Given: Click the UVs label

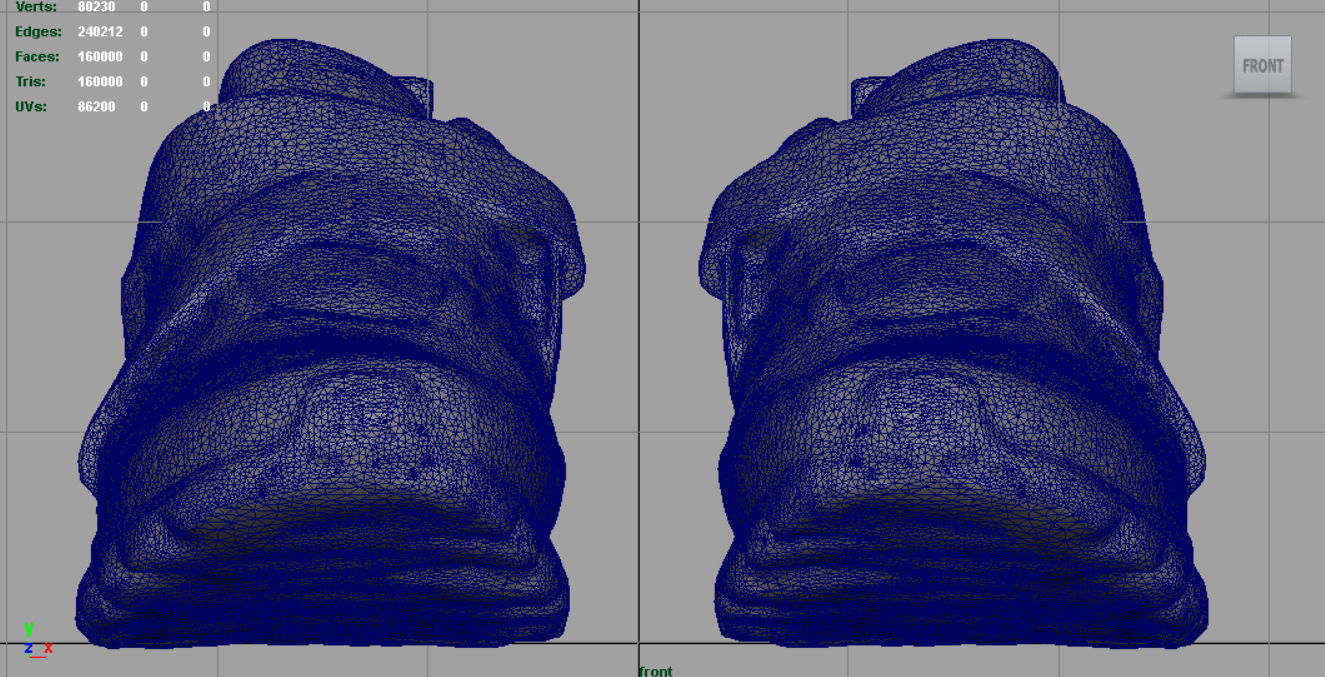Looking at the screenshot, I should point(31,107).
